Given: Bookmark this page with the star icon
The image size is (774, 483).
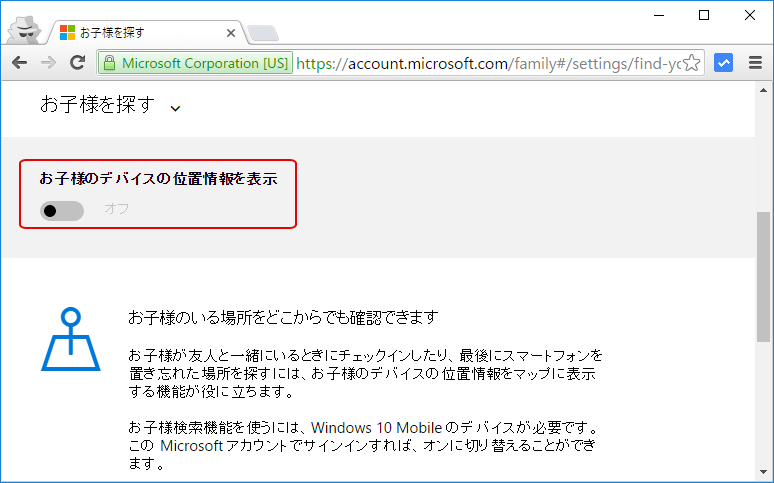Looking at the screenshot, I should [x=692, y=63].
